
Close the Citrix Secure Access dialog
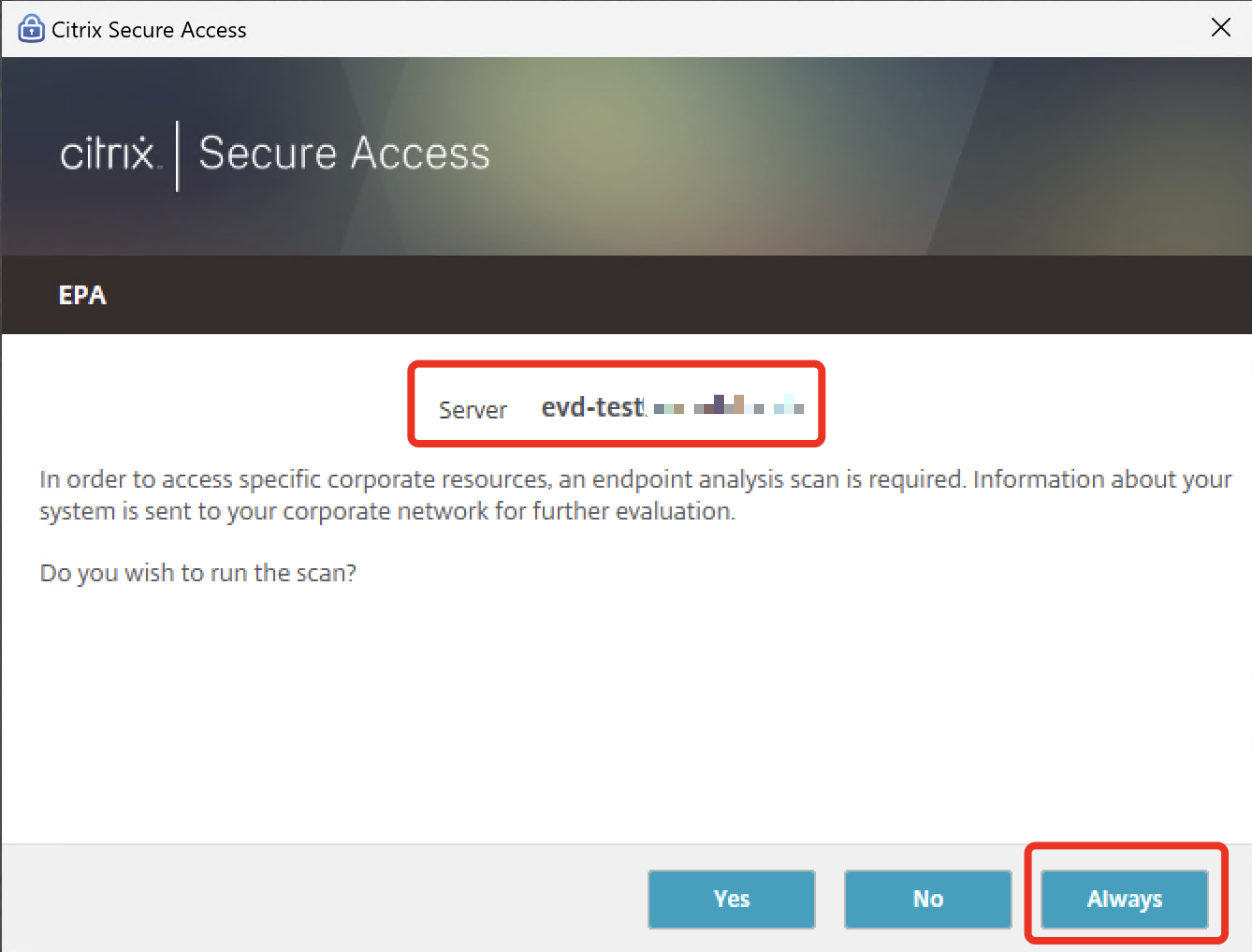pyautogui.click(x=1220, y=27)
